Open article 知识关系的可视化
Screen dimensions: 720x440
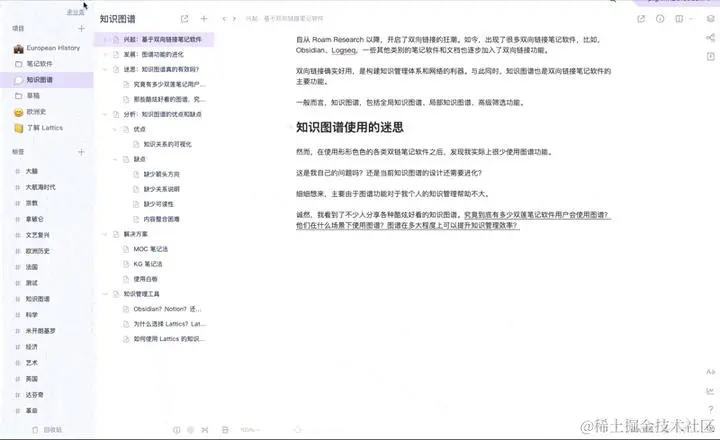pyautogui.click(x=168, y=144)
